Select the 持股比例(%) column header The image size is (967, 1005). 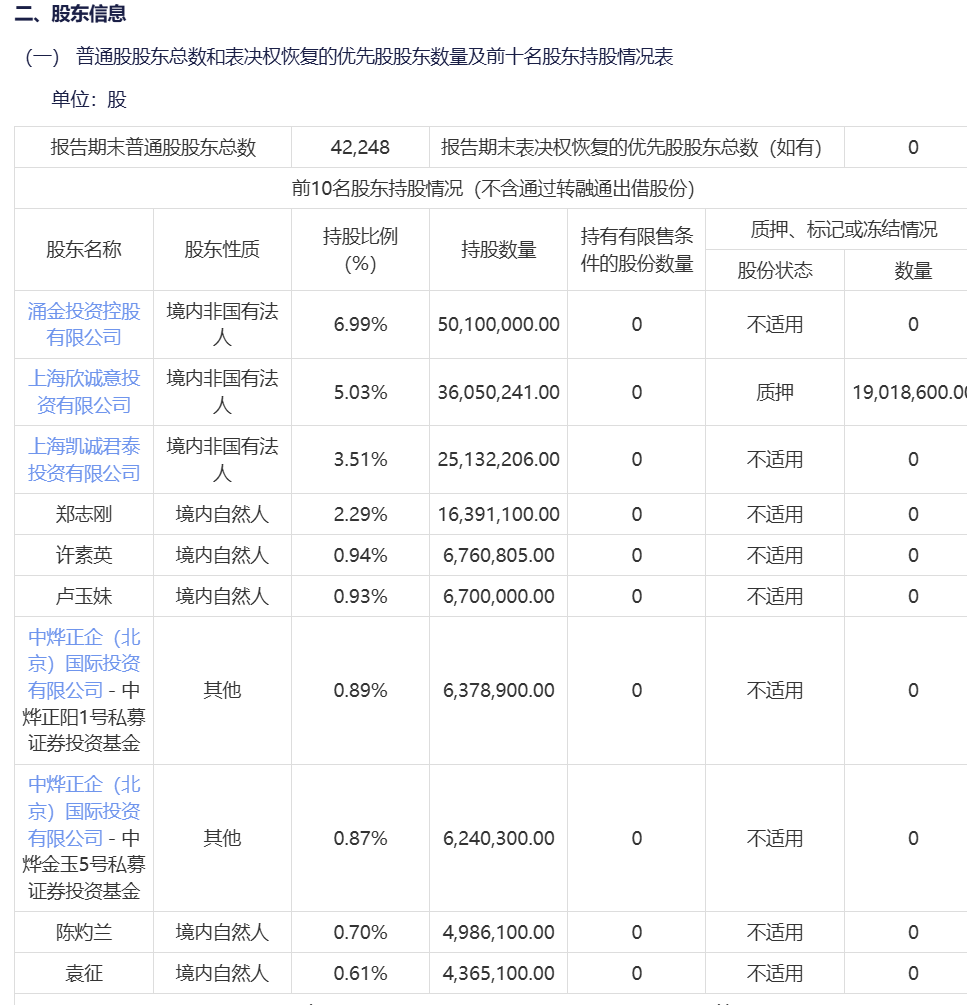pos(360,250)
